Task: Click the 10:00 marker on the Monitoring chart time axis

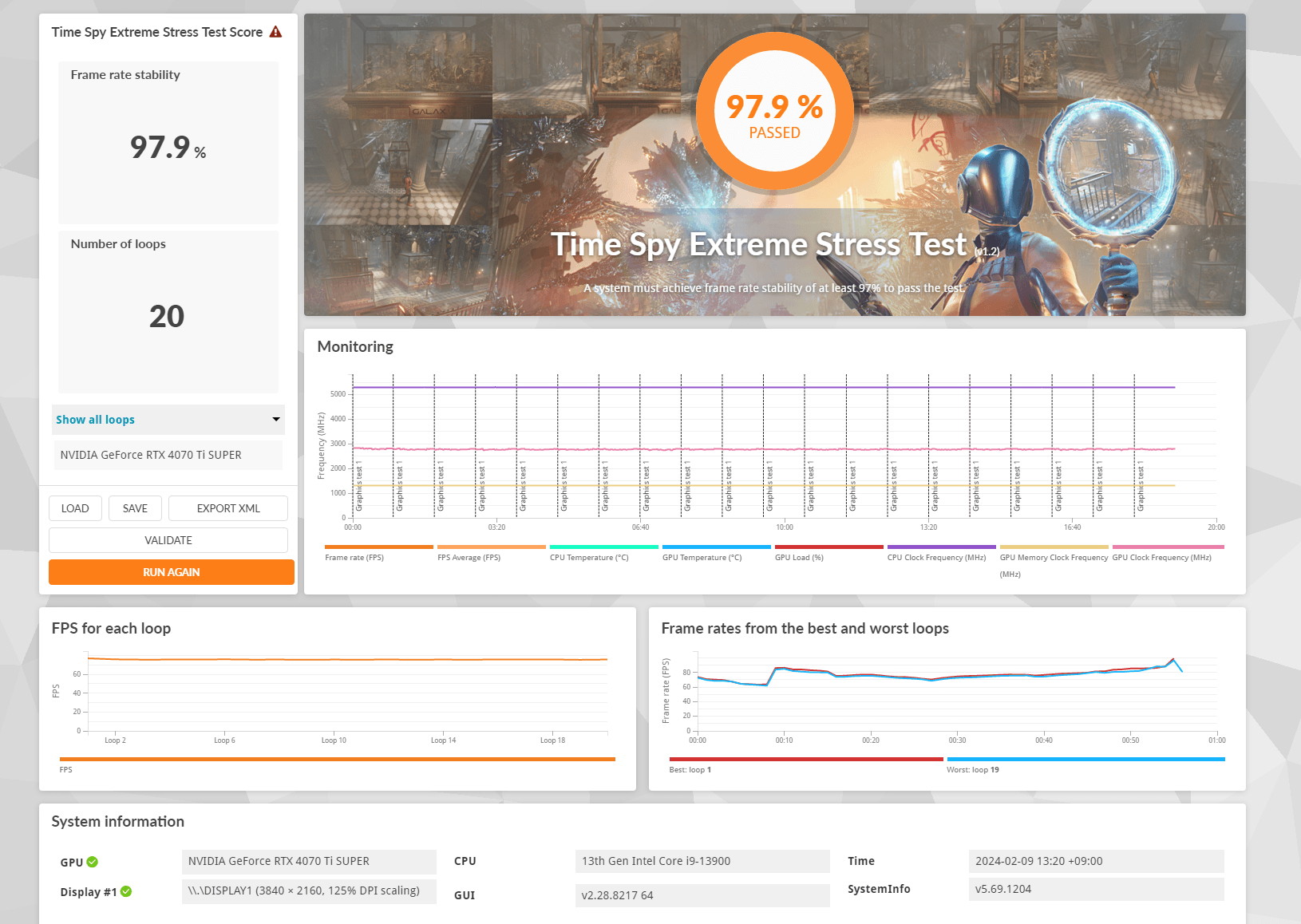Action: [x=785, y=527]
